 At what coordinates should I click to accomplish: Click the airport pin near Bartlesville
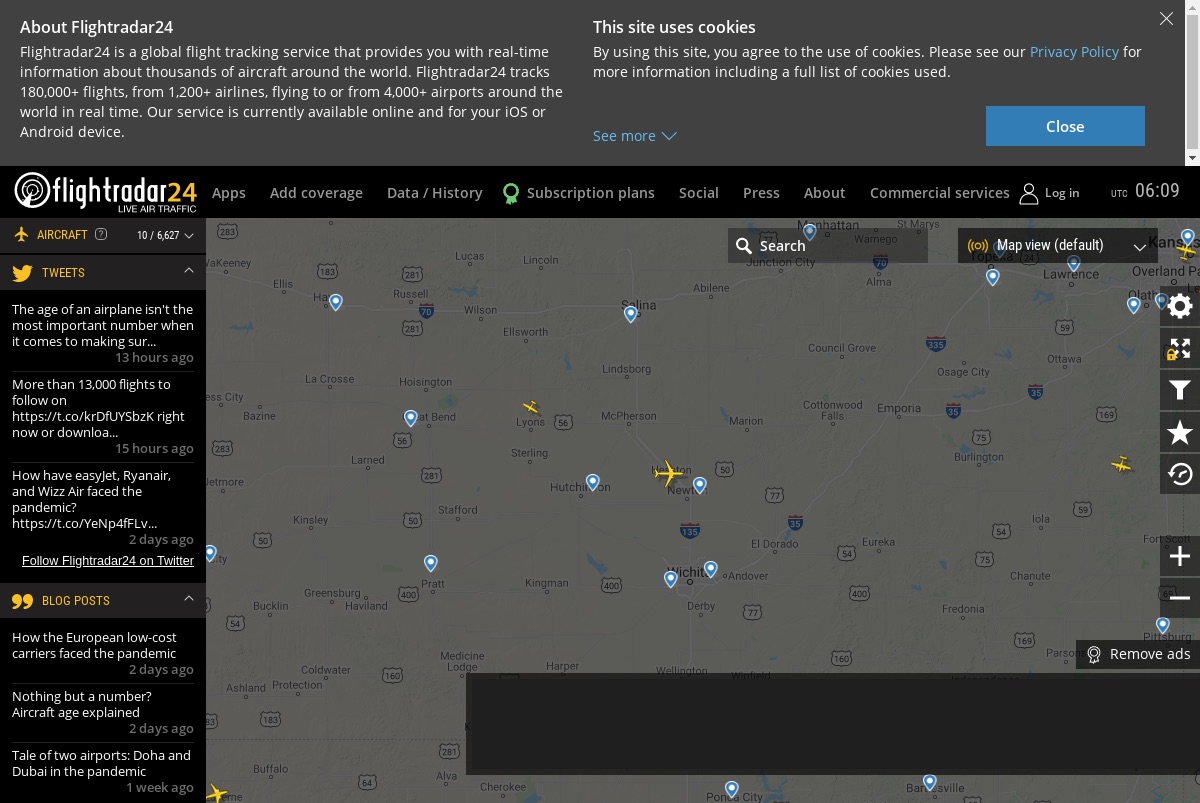click(930, 782)
